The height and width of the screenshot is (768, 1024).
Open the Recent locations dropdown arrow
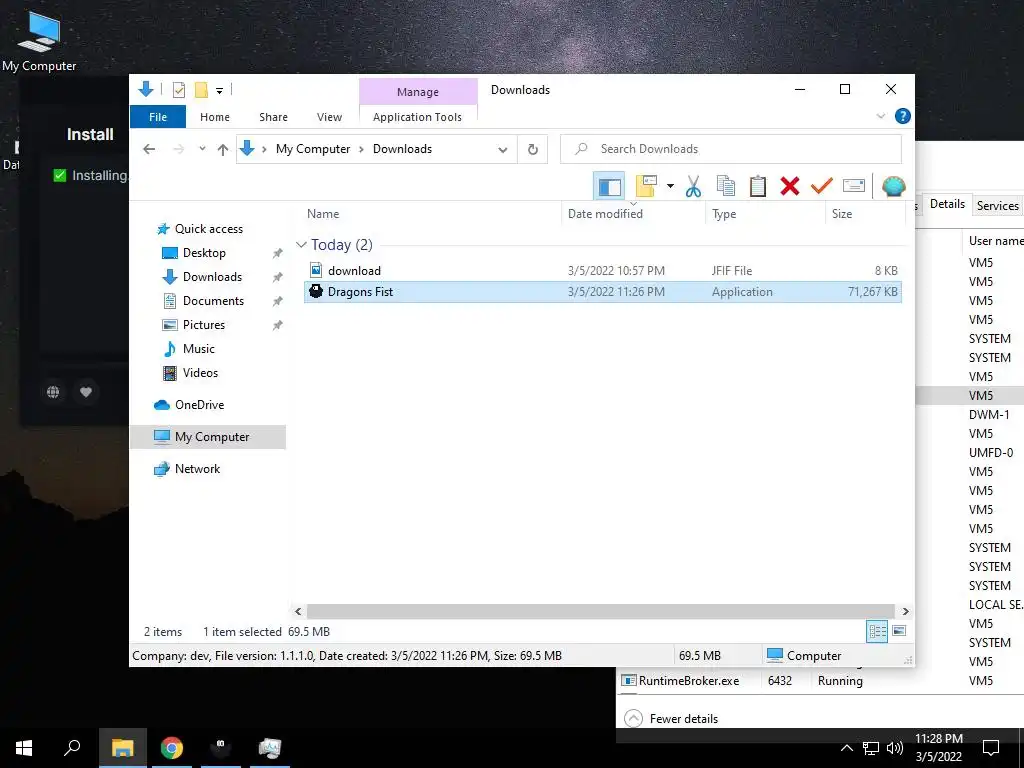pyautogui.click(x=202, y=149)
